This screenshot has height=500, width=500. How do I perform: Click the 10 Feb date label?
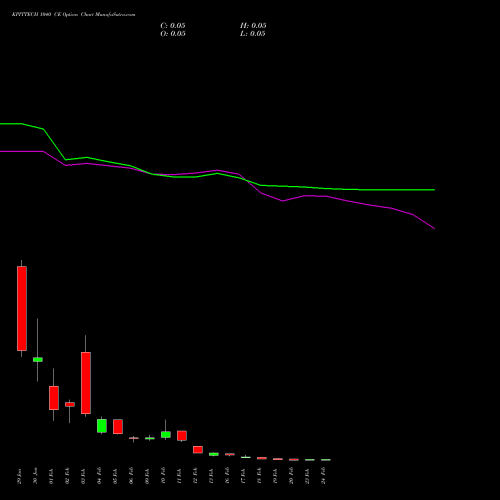tap(164, 476)
